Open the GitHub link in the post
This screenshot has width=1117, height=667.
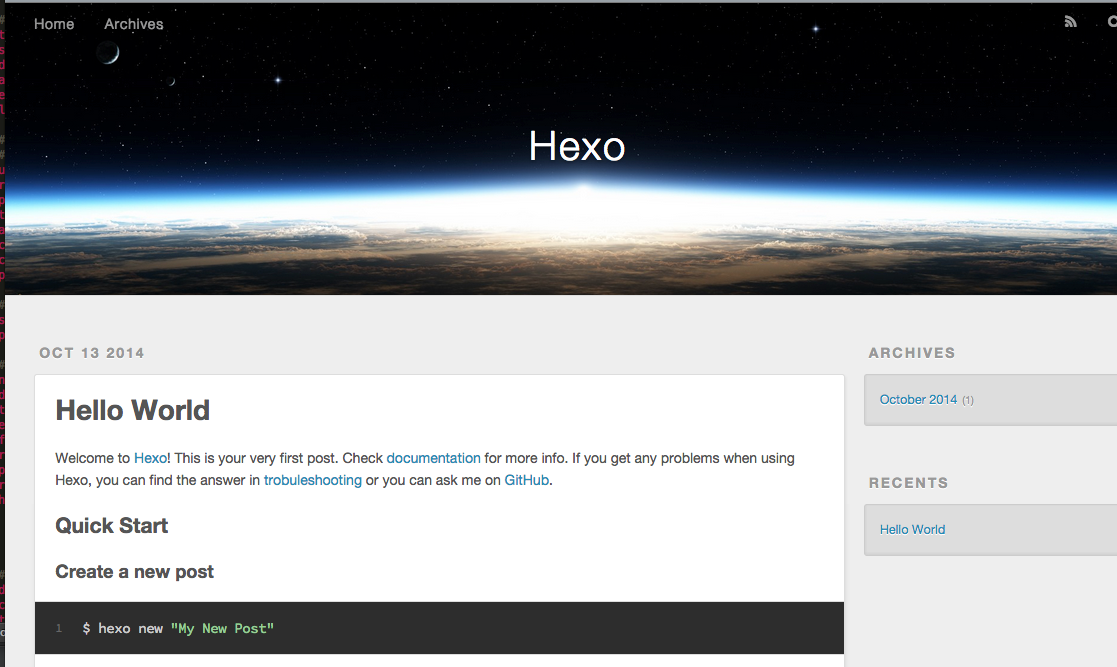526,480
